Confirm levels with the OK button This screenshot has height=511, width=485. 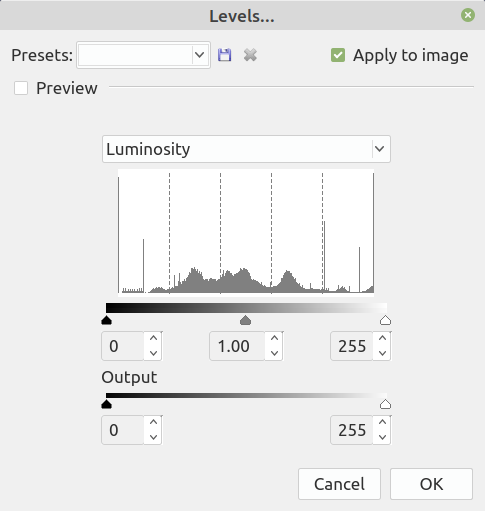[x=431, y=484]
